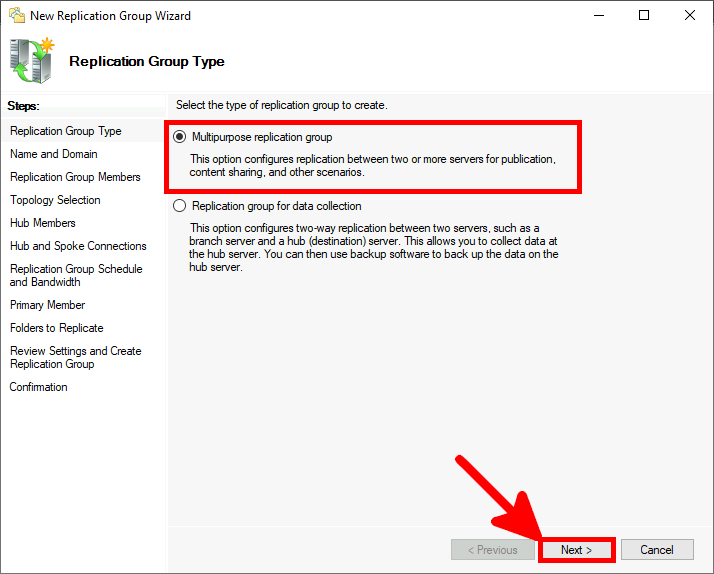Open the Hub Members step

(x=43, y=223)
